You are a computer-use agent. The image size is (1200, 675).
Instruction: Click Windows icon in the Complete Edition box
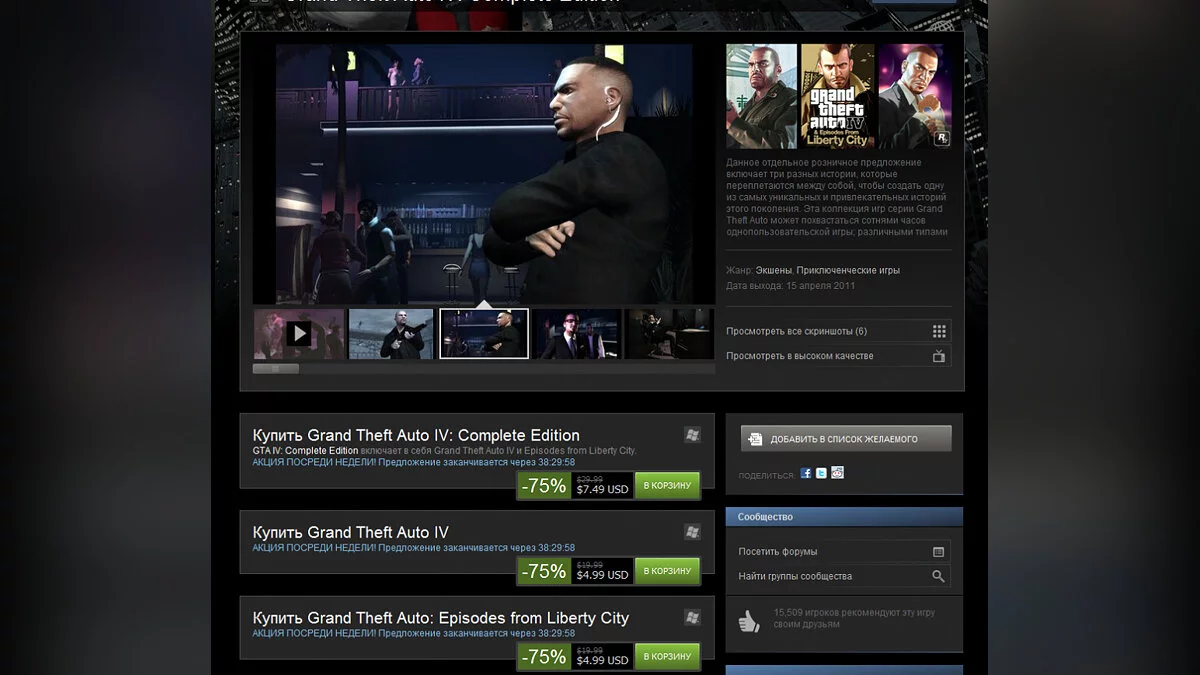pos(692,434)
